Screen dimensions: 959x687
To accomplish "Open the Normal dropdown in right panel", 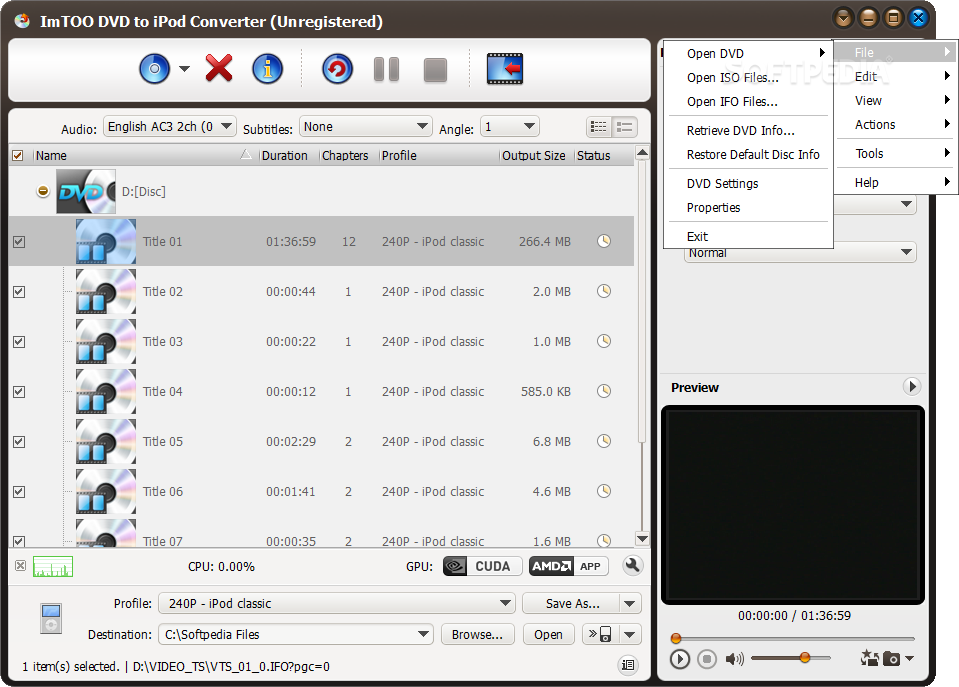I will pos(800,253).
